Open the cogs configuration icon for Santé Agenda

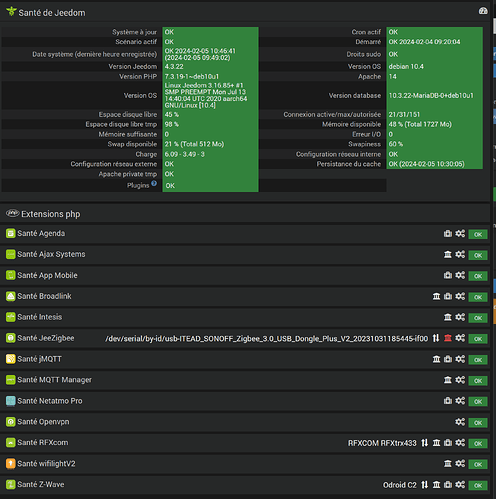pos(460,233)
